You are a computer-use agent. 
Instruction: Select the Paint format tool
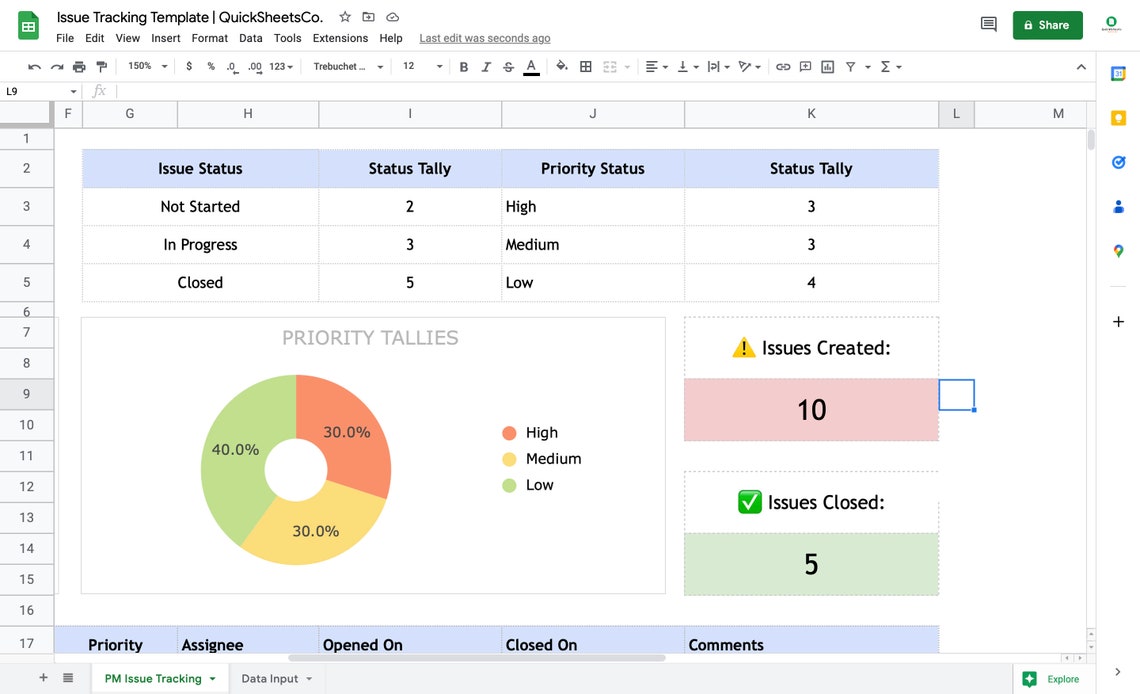pos(102,67)
